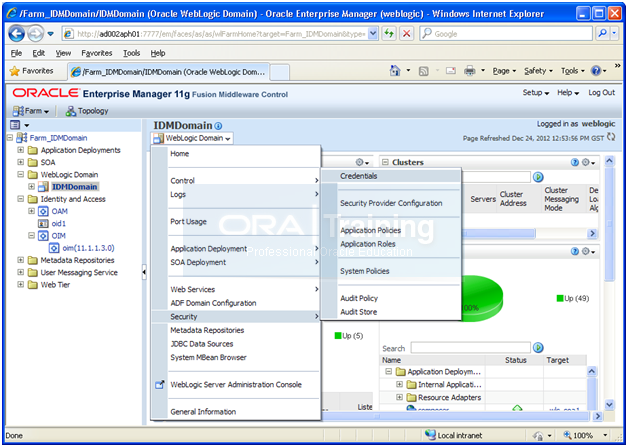Image resolution: width=628 pixels, height=447 pixels.
Task: Open the Safety command bar menu
Action: pos(538,71)
